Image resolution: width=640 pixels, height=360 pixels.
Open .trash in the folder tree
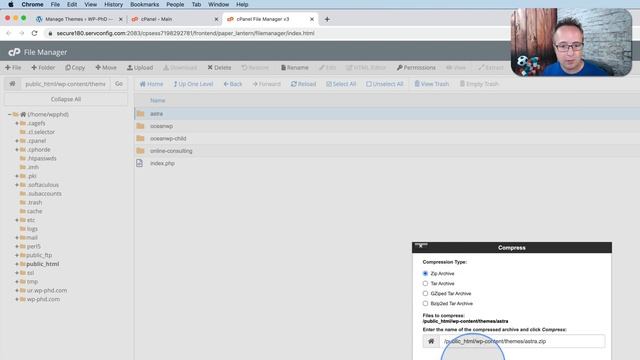pos(34,202)
